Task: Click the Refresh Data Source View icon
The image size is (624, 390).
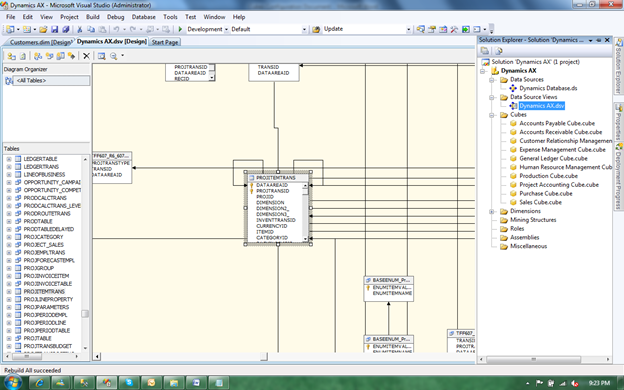Action: 23,56
